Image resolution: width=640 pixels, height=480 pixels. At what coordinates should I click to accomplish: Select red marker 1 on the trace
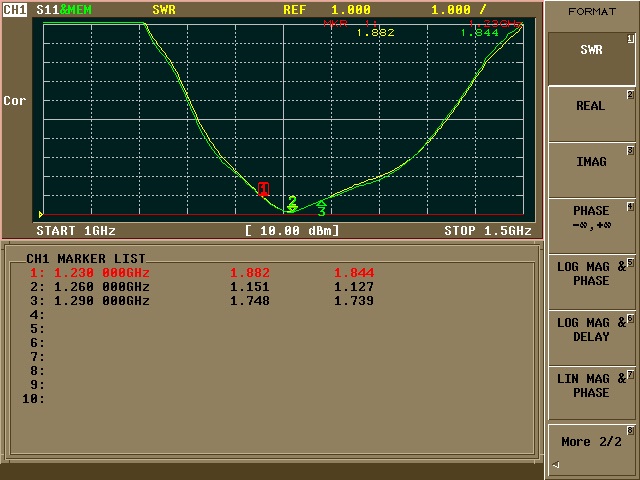(x=263, y=189)
